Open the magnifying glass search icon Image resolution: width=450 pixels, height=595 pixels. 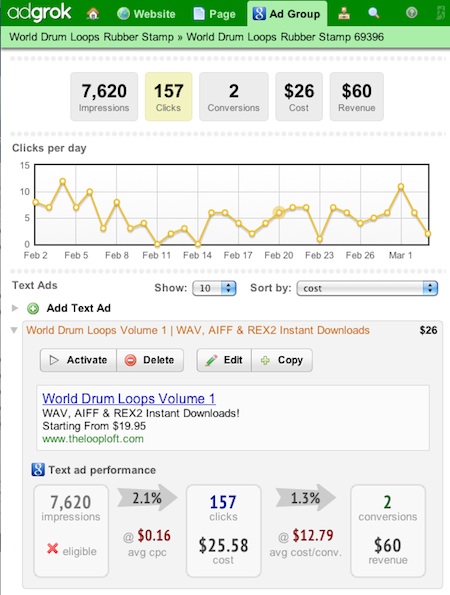[374, 14]
